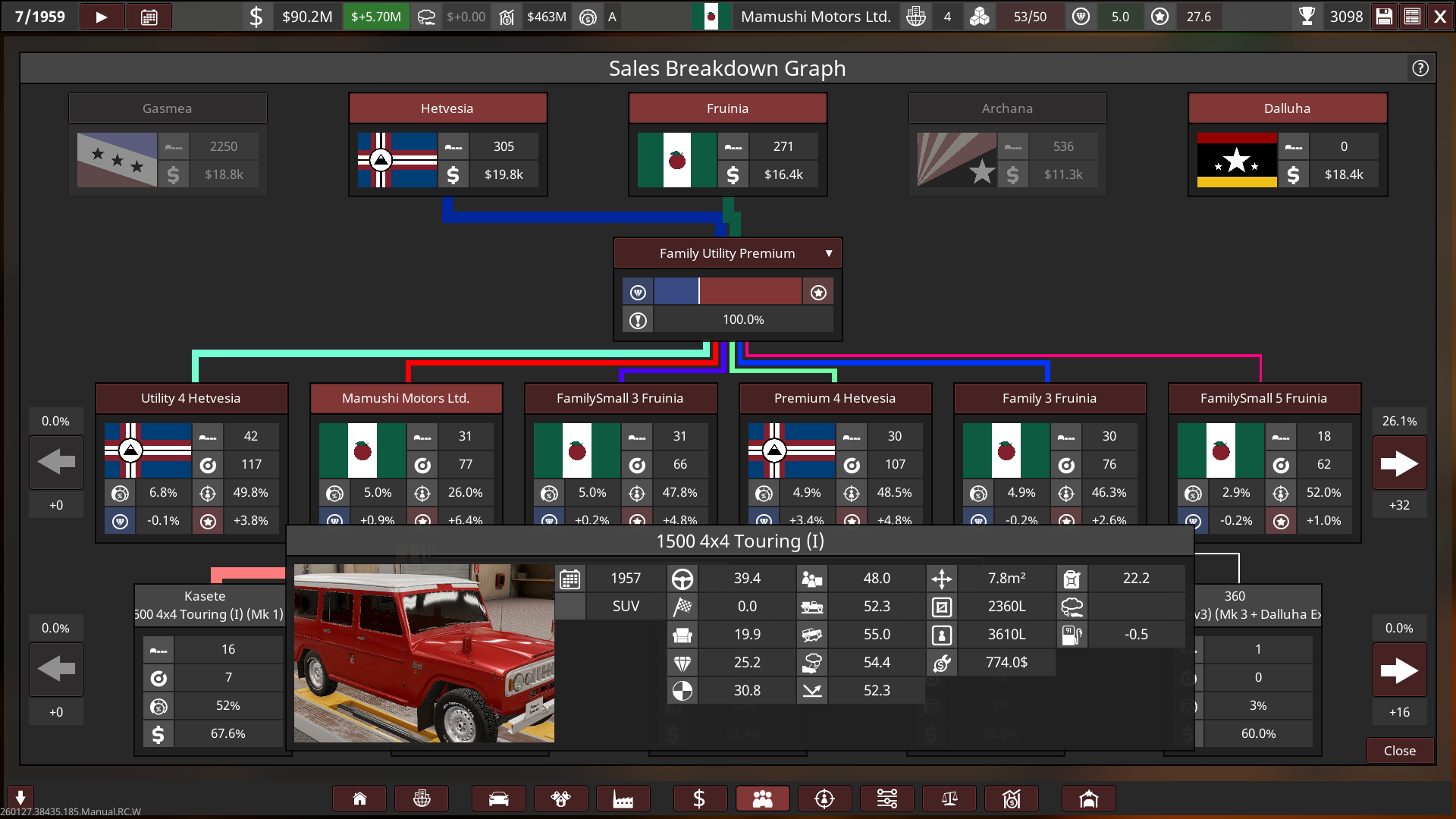
Task: Click left arrow beside Utility 4 Hetvesia
Action: coord(56,462)
